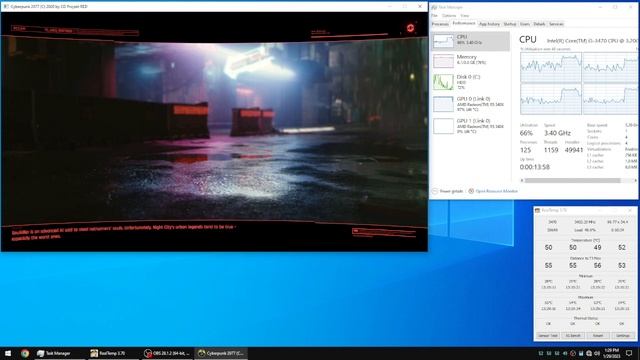The width and height of the screenshot is (640, 360).
Task: Select Disk 0 (C:) performance entry
Action: [470, 82]
